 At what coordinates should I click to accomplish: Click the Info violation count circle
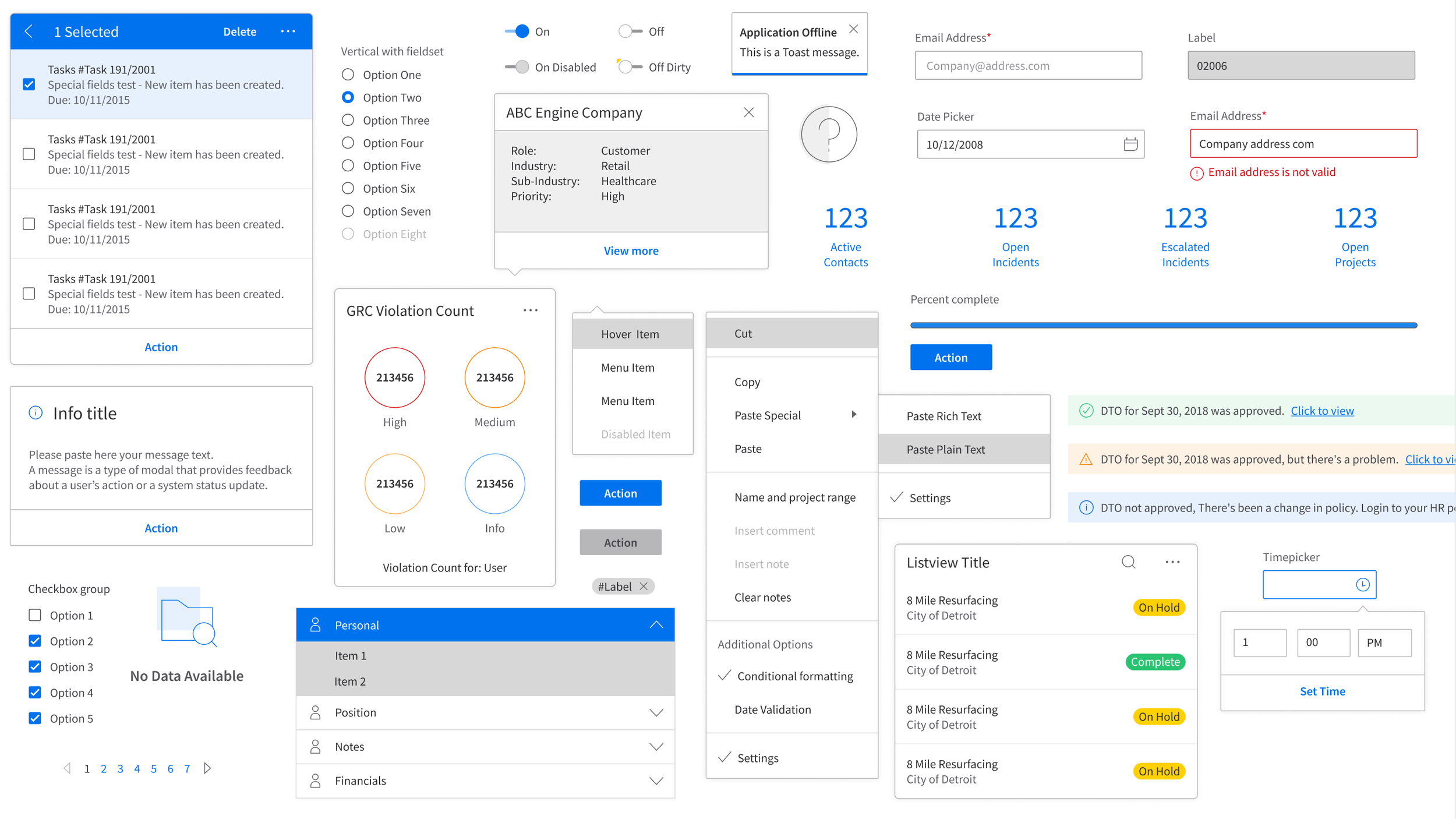pos(494,483)
